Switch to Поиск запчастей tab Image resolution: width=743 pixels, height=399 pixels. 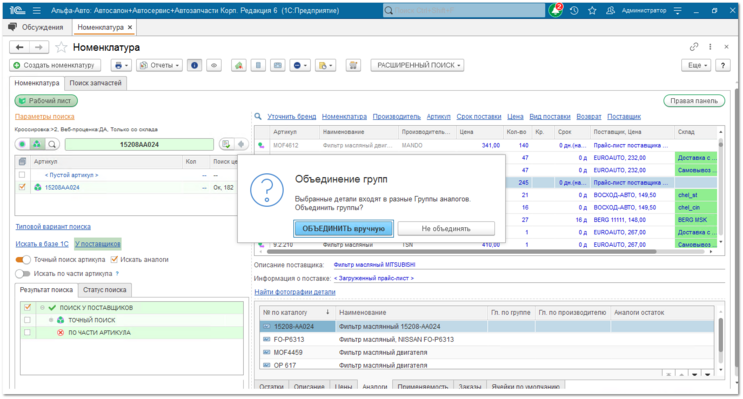(95, 83)
